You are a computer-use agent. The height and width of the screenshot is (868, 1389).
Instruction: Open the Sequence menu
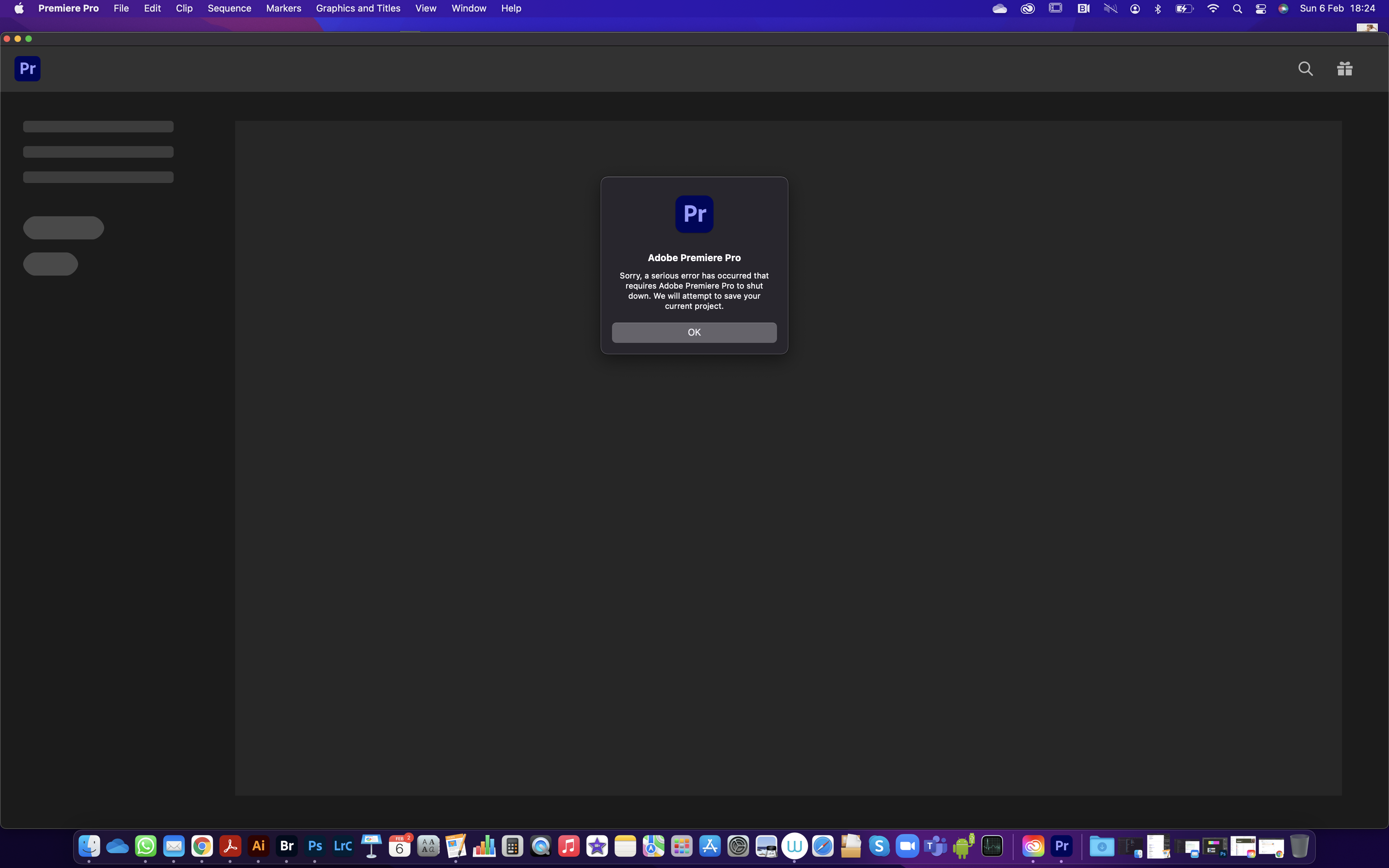tap(229, 8)
